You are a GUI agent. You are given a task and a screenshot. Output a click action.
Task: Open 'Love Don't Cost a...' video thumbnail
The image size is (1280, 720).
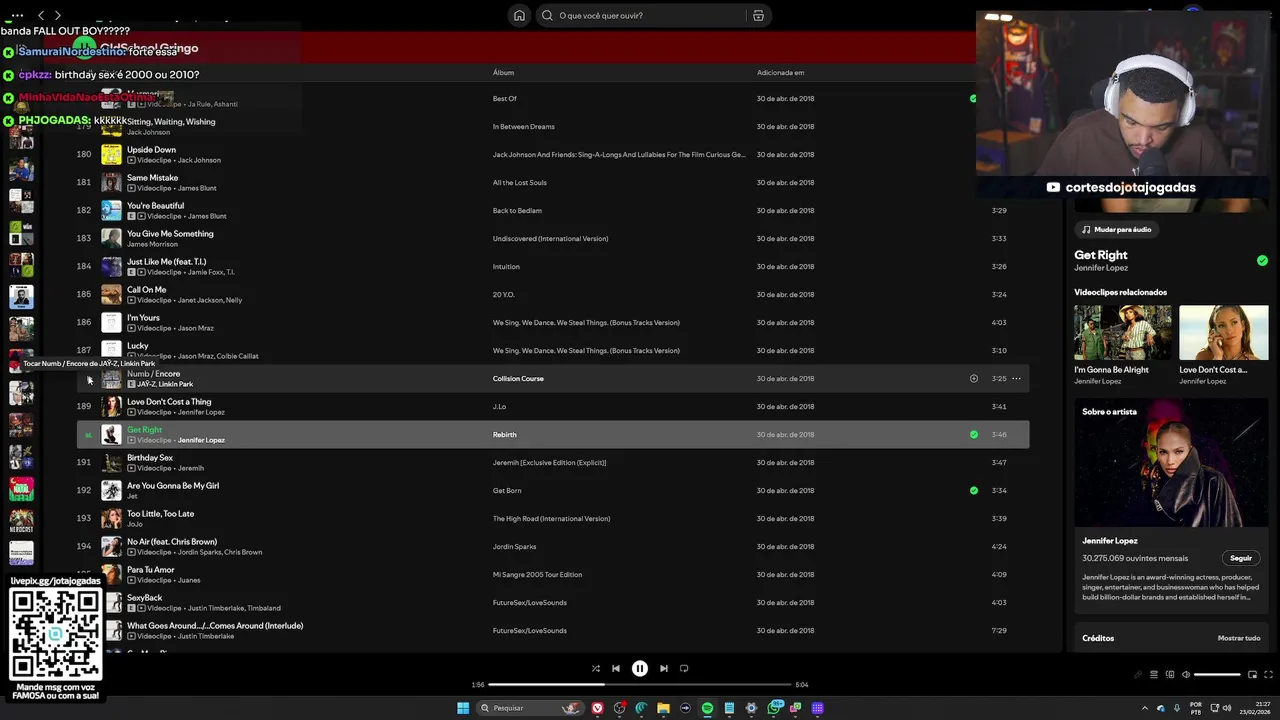pyautogui.click(x=1223, y=332)
